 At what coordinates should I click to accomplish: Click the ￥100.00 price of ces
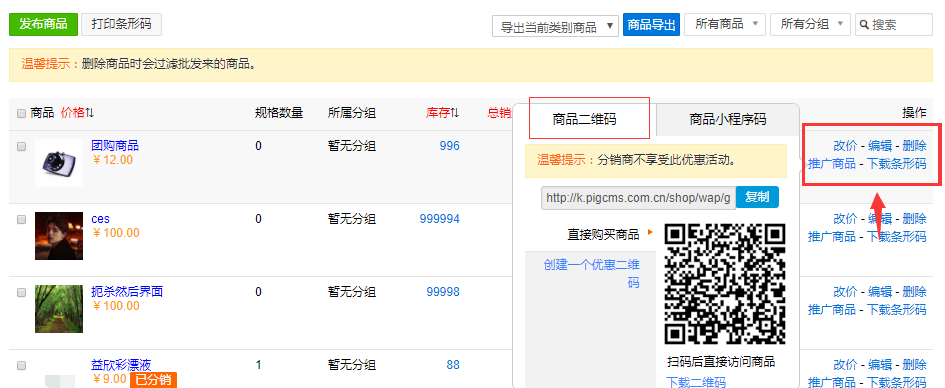[116, 233]
